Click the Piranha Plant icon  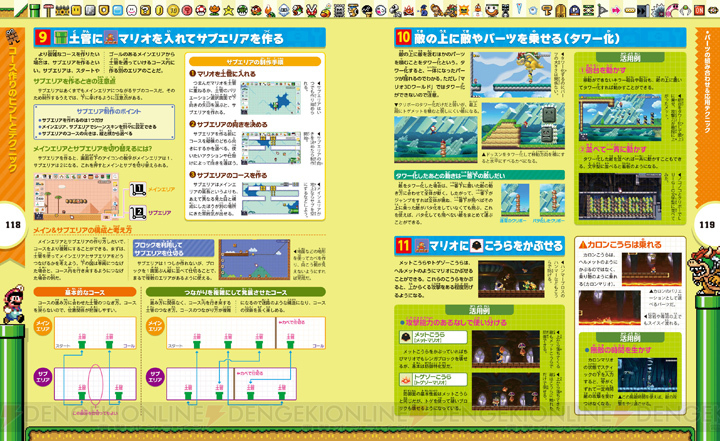click(x=311, y=10)
